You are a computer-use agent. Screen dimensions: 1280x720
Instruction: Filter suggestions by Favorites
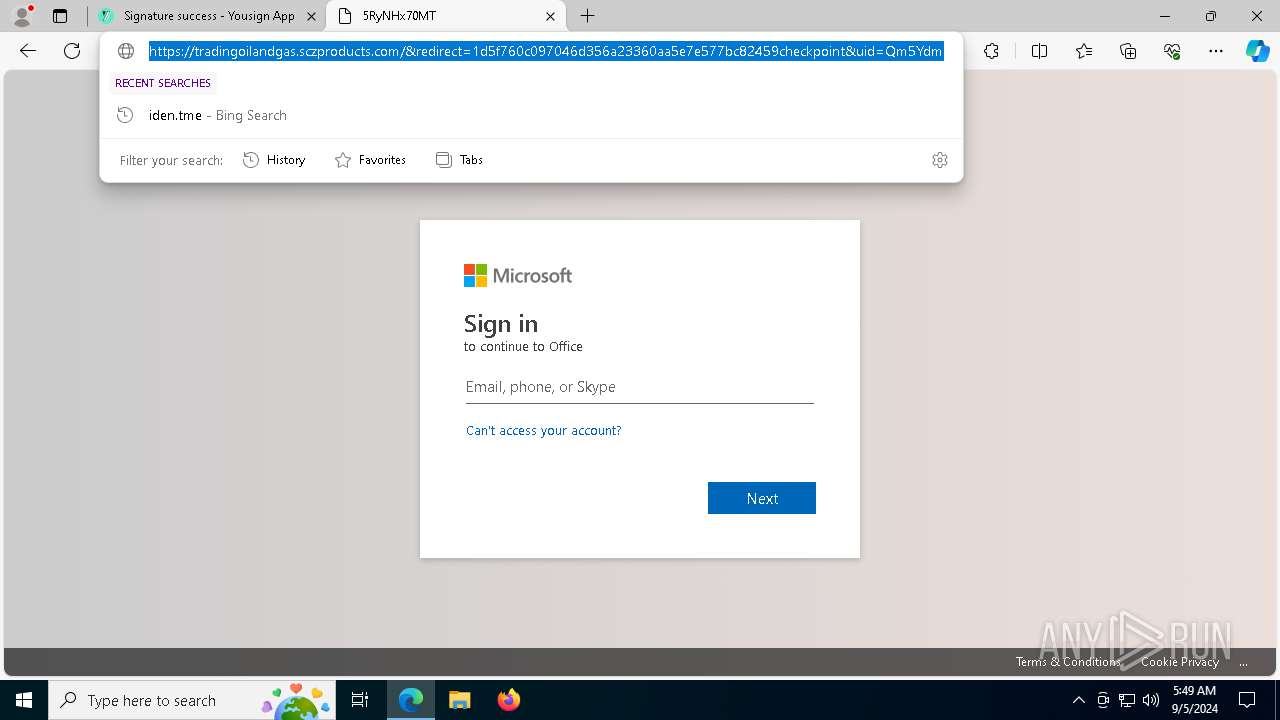[370, 160]
